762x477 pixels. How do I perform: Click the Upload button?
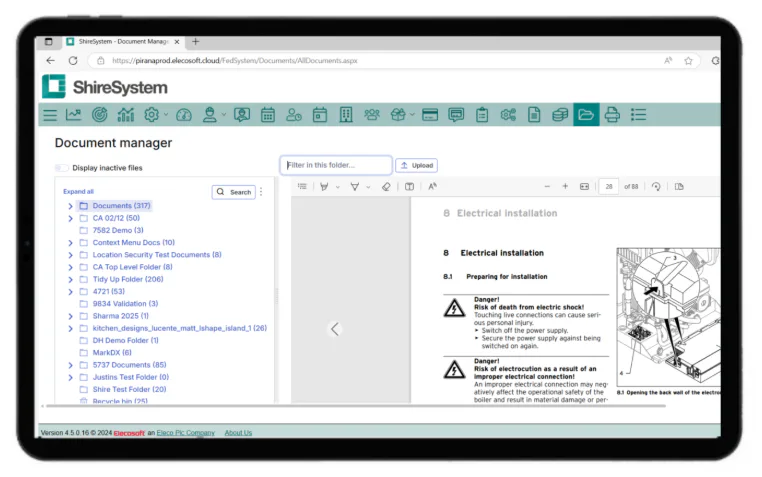coord(416,166)
